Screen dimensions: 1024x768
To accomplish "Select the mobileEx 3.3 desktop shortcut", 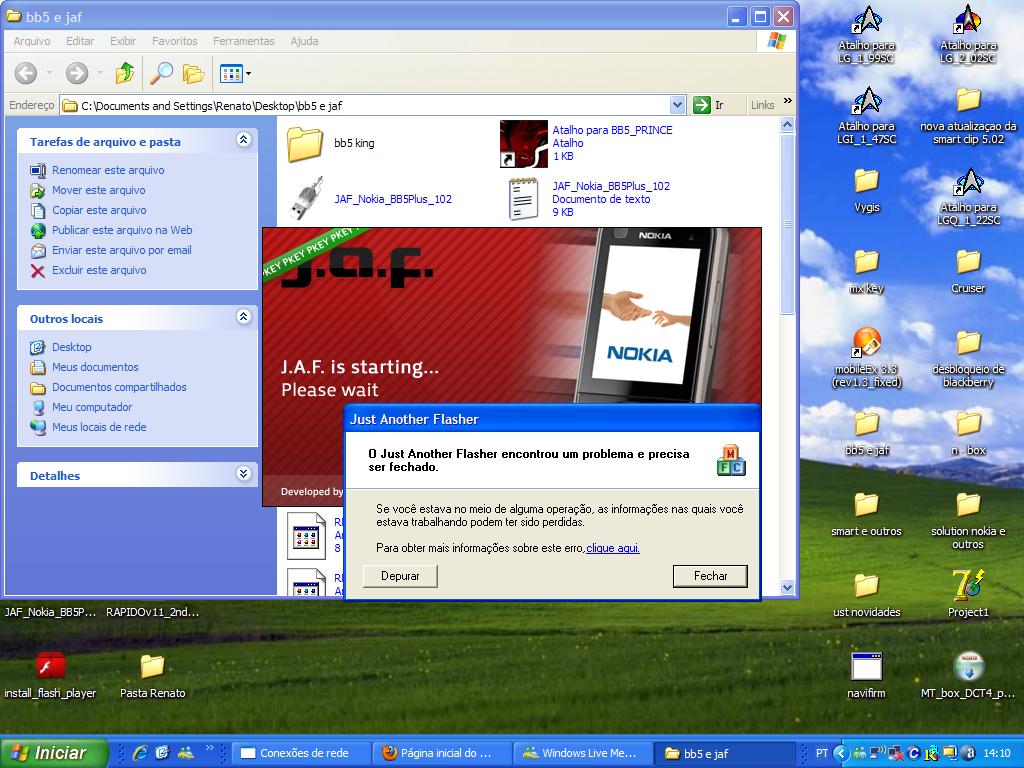I will [867, 358].
